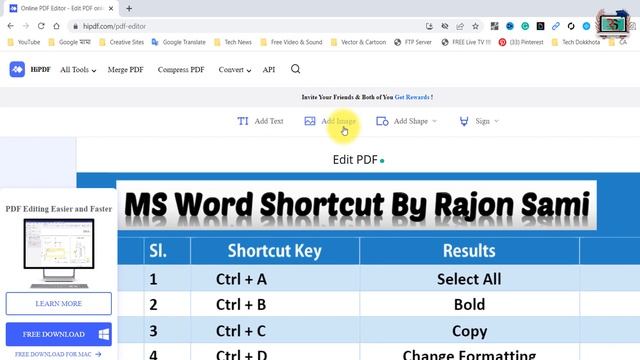This screenshot has height=360, width=640.
Task: Click the Ctrl + B table cell
Action: tap(275, 304)
